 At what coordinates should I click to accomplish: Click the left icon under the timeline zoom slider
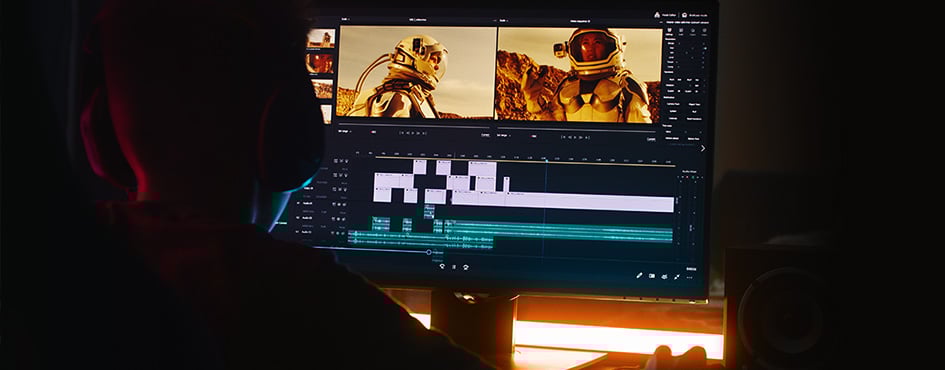coord(442,266)
